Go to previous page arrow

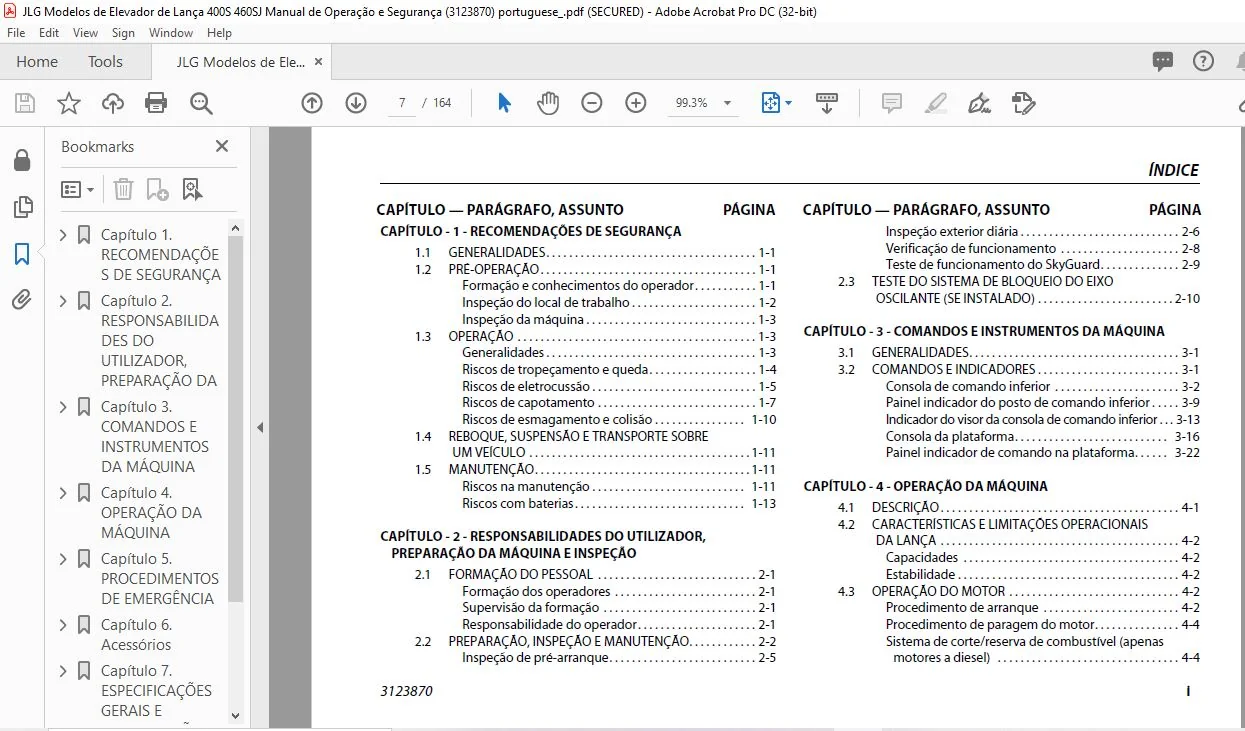pos(312,103)
